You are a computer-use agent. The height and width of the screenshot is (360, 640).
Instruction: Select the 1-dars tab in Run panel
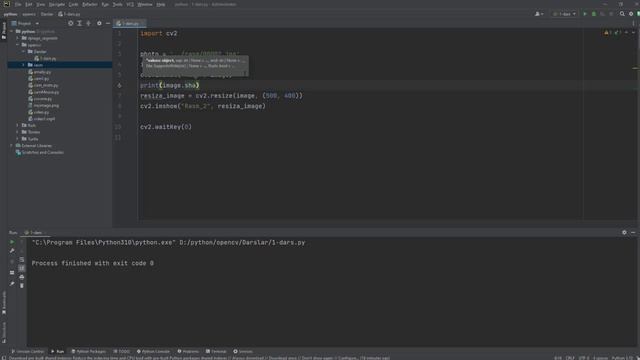click(35, 233)
